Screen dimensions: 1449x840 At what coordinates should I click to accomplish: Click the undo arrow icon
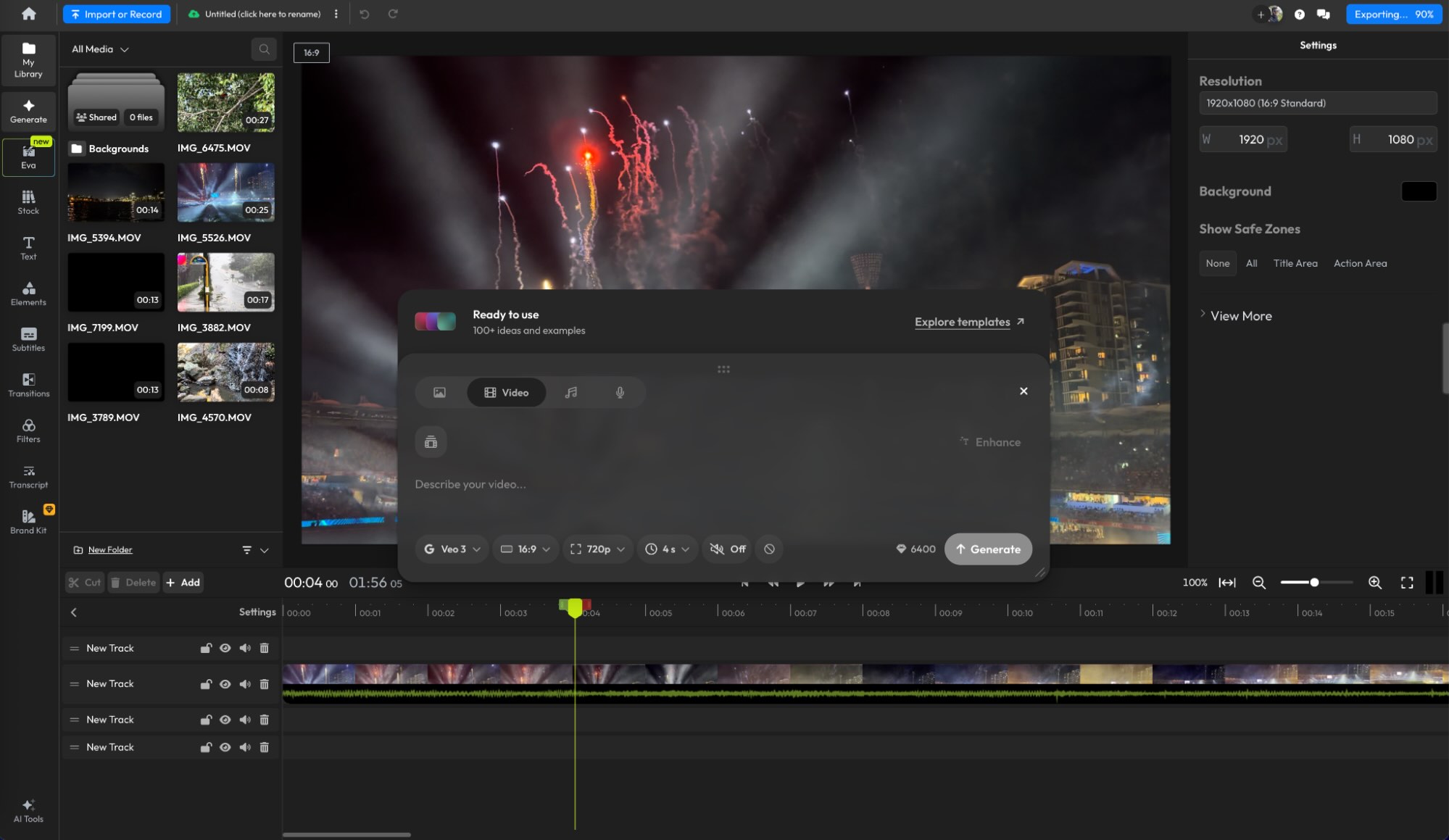tap(365, 14)
